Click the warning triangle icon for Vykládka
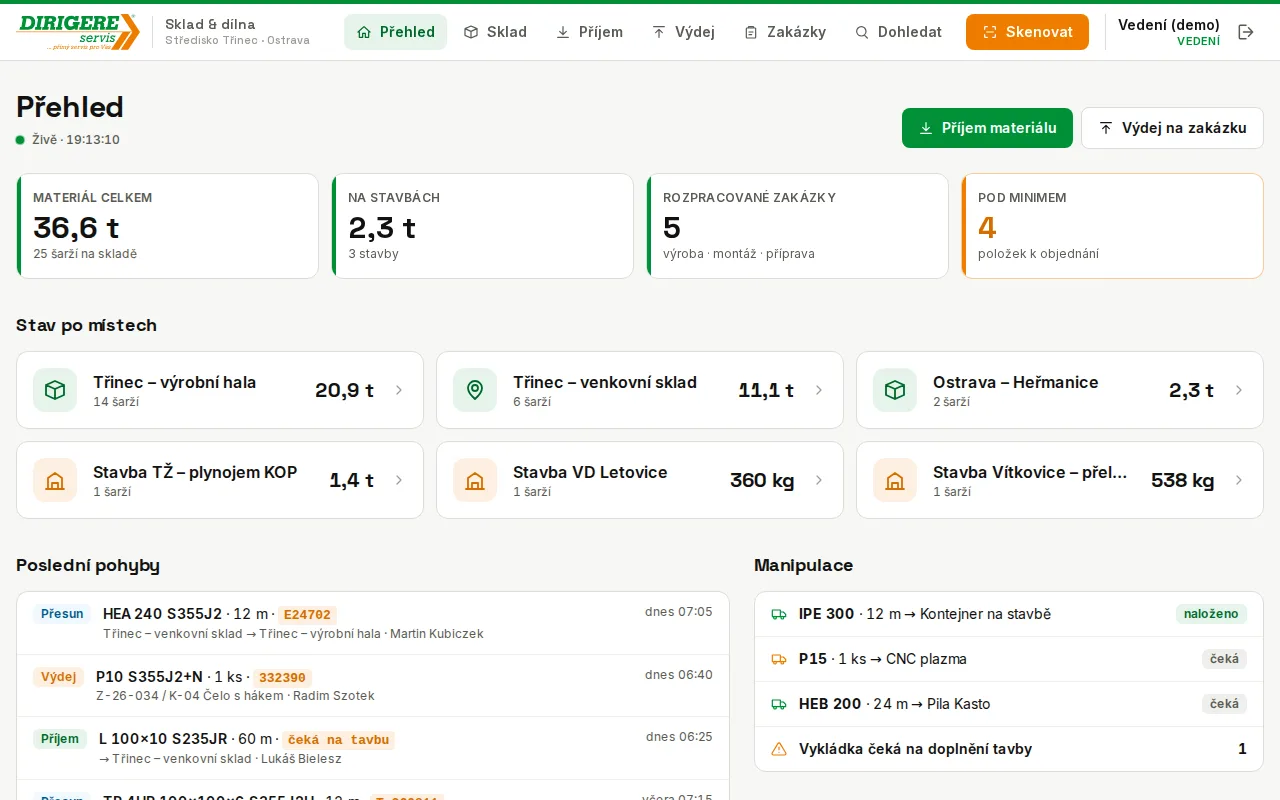1280x800 pixels. [x=779, y=749]
